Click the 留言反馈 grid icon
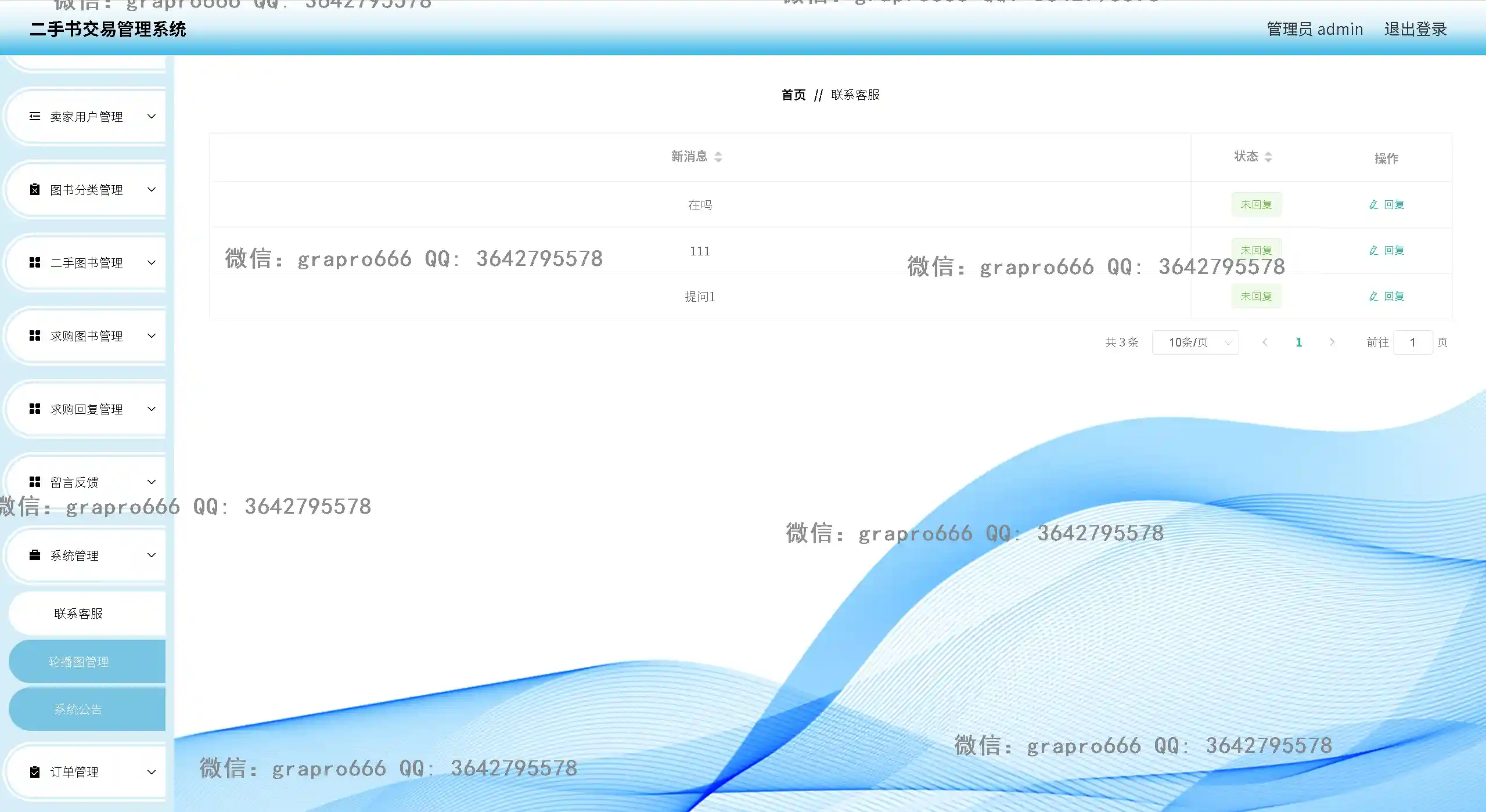1486x812 pixels. click(35, 482)
